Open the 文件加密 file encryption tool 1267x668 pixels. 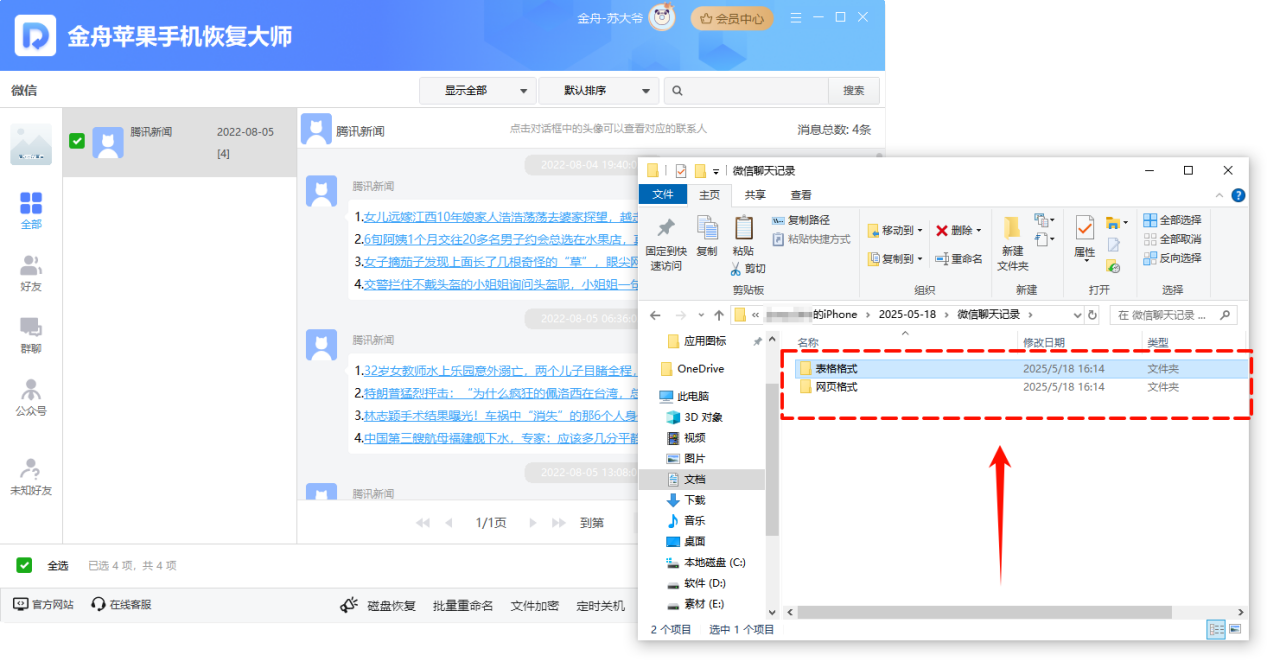[x=535, y=605]
